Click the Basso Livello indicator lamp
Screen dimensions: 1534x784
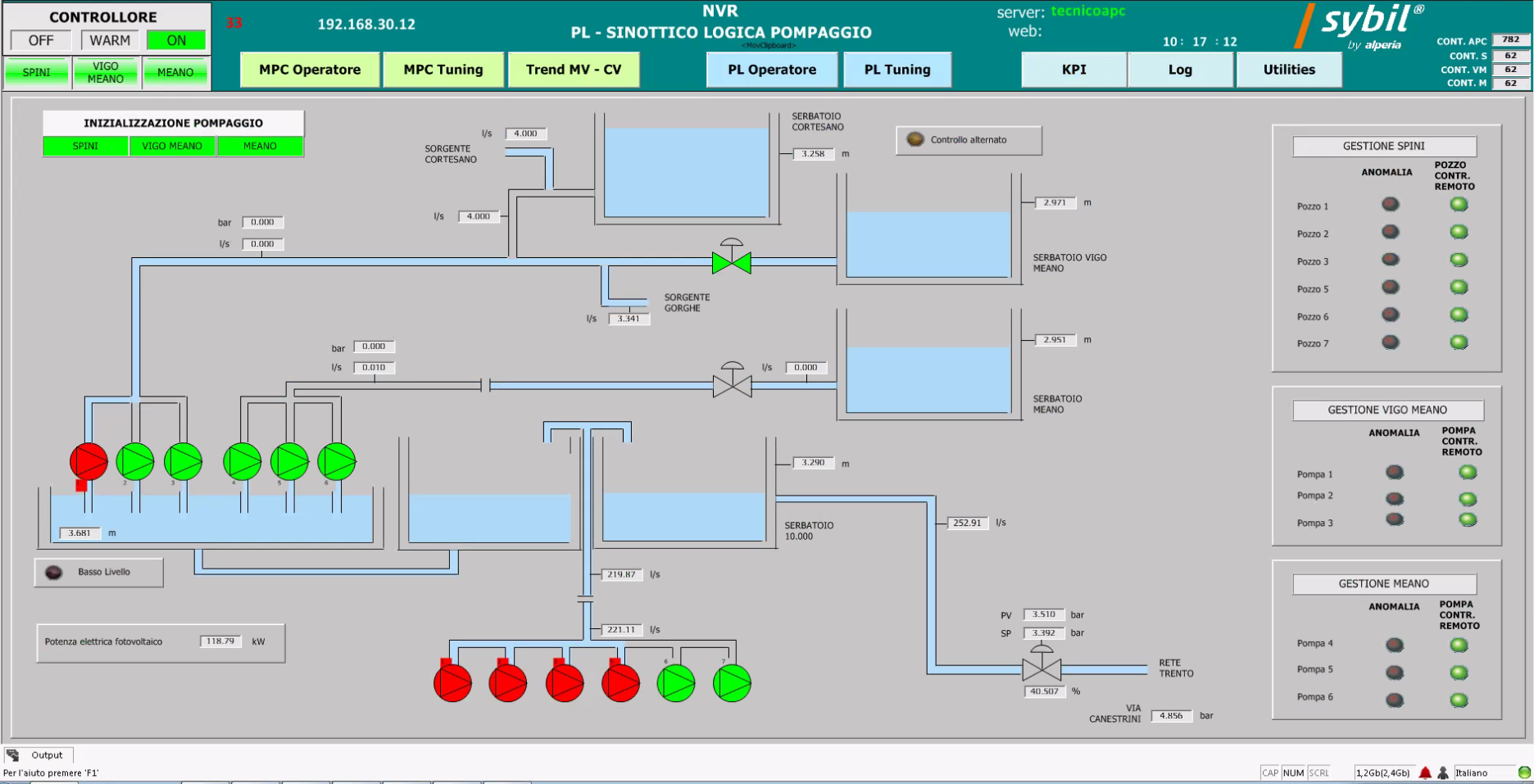click(x=54, y=573)
